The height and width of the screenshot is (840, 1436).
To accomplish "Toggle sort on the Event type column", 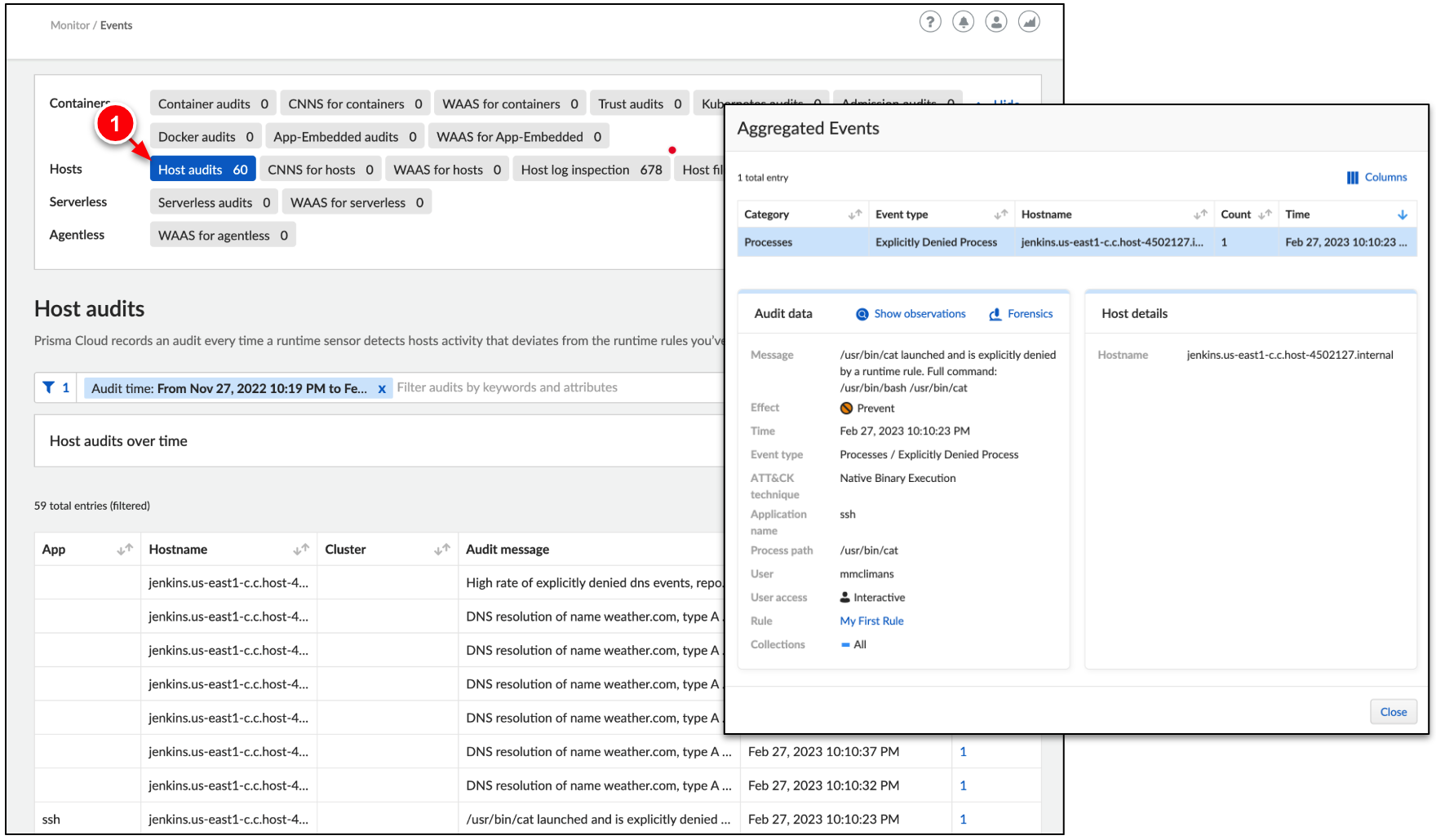I will click(1000, 214).
